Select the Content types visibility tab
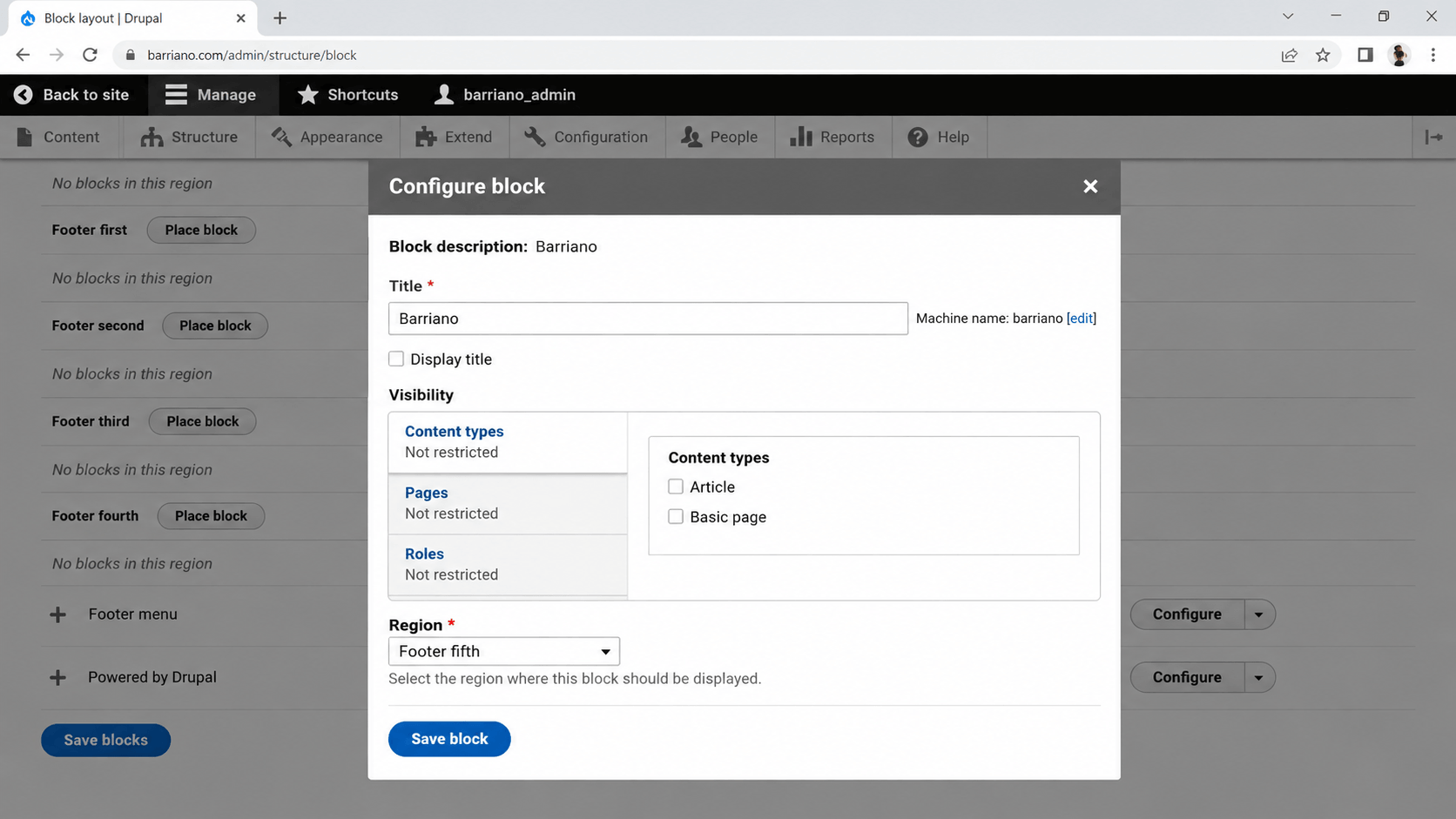Viewport: 1456px width, 819px height. click(508, 442)
